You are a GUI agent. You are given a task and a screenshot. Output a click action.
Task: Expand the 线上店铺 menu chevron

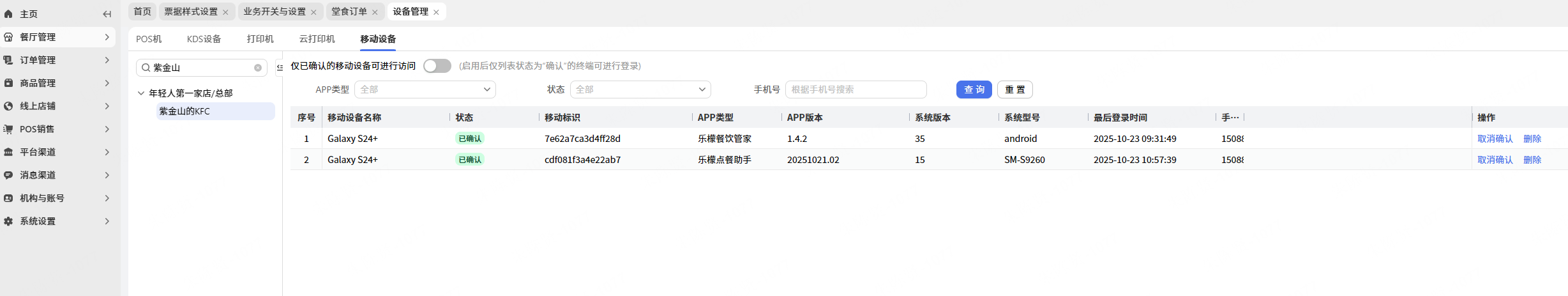pos(107,106)
